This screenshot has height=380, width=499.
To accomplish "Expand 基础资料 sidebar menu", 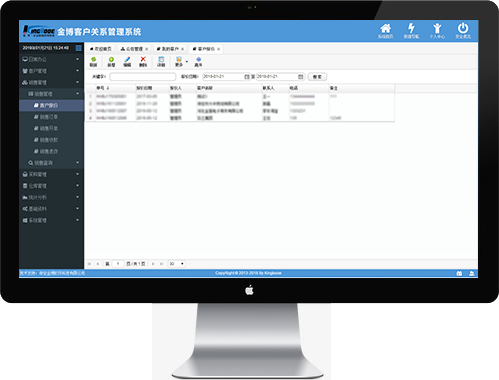I will [x=51, y=209].
